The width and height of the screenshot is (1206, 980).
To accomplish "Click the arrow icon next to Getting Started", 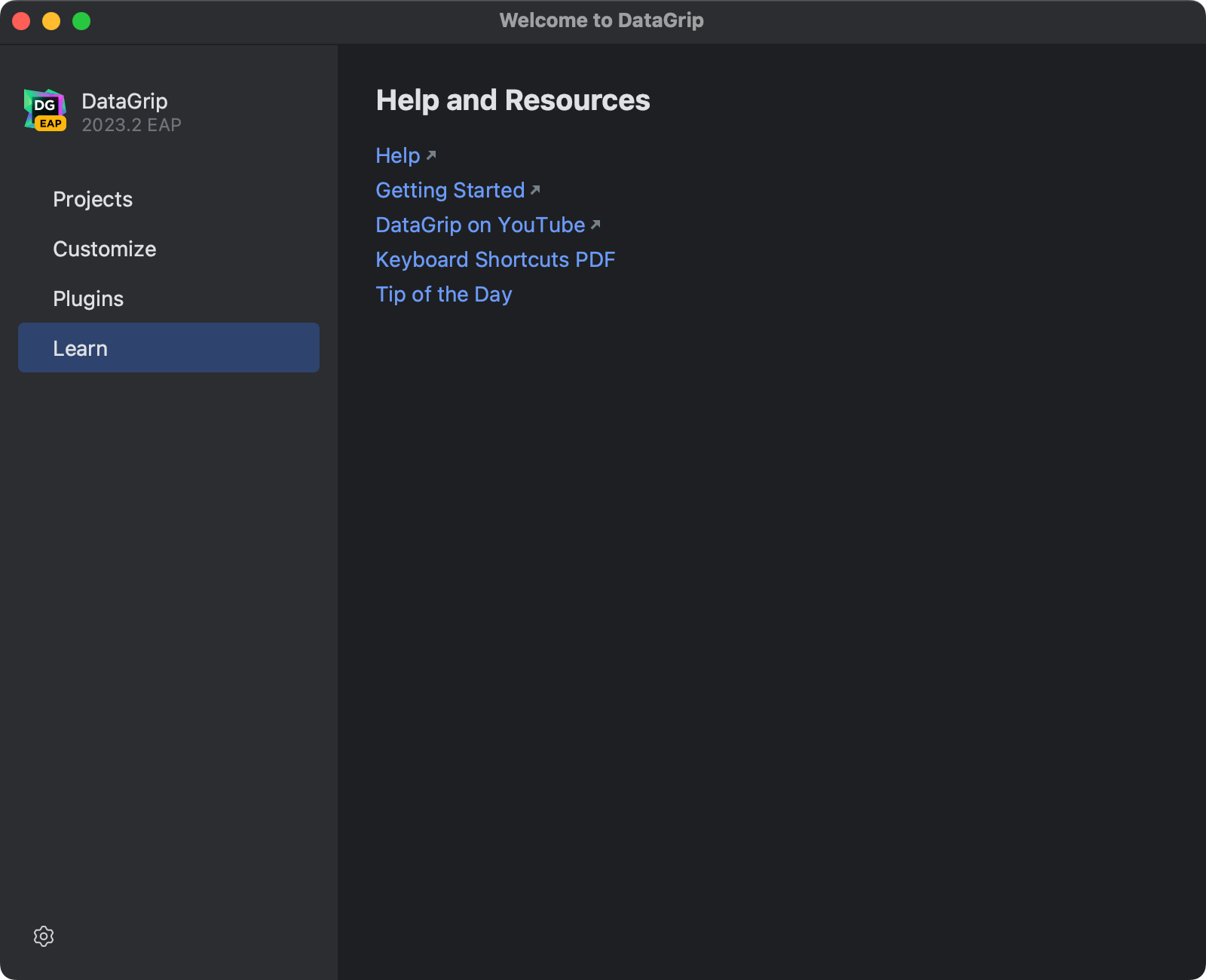I will coord(535,190).
